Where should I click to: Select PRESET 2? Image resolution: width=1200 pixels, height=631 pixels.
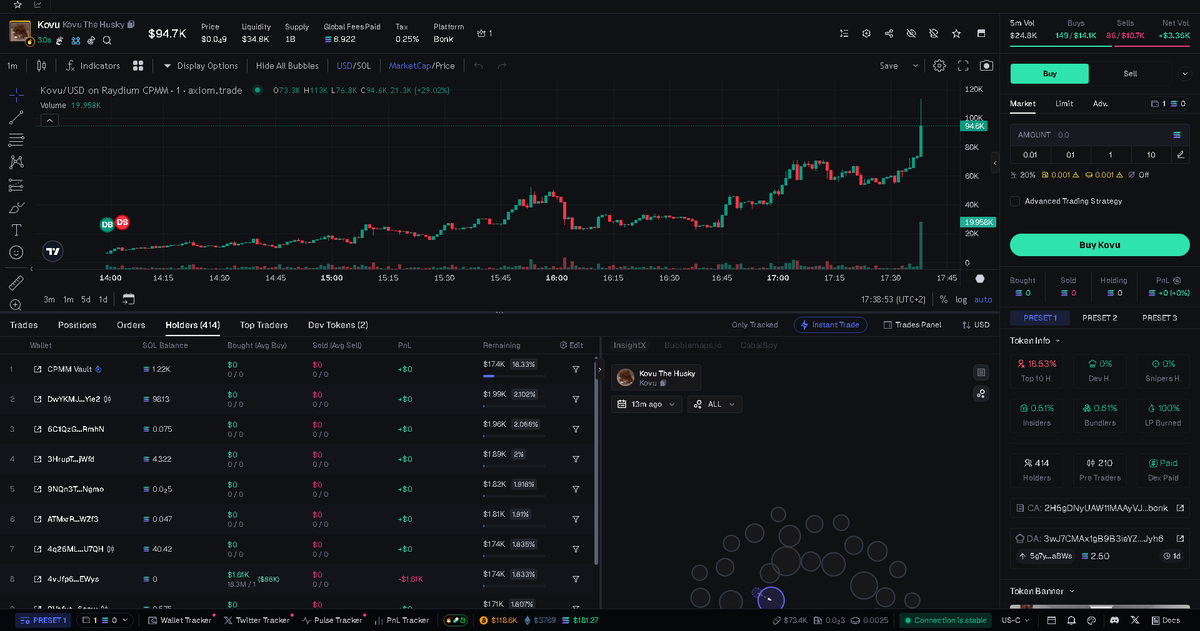pos(1099,317)
